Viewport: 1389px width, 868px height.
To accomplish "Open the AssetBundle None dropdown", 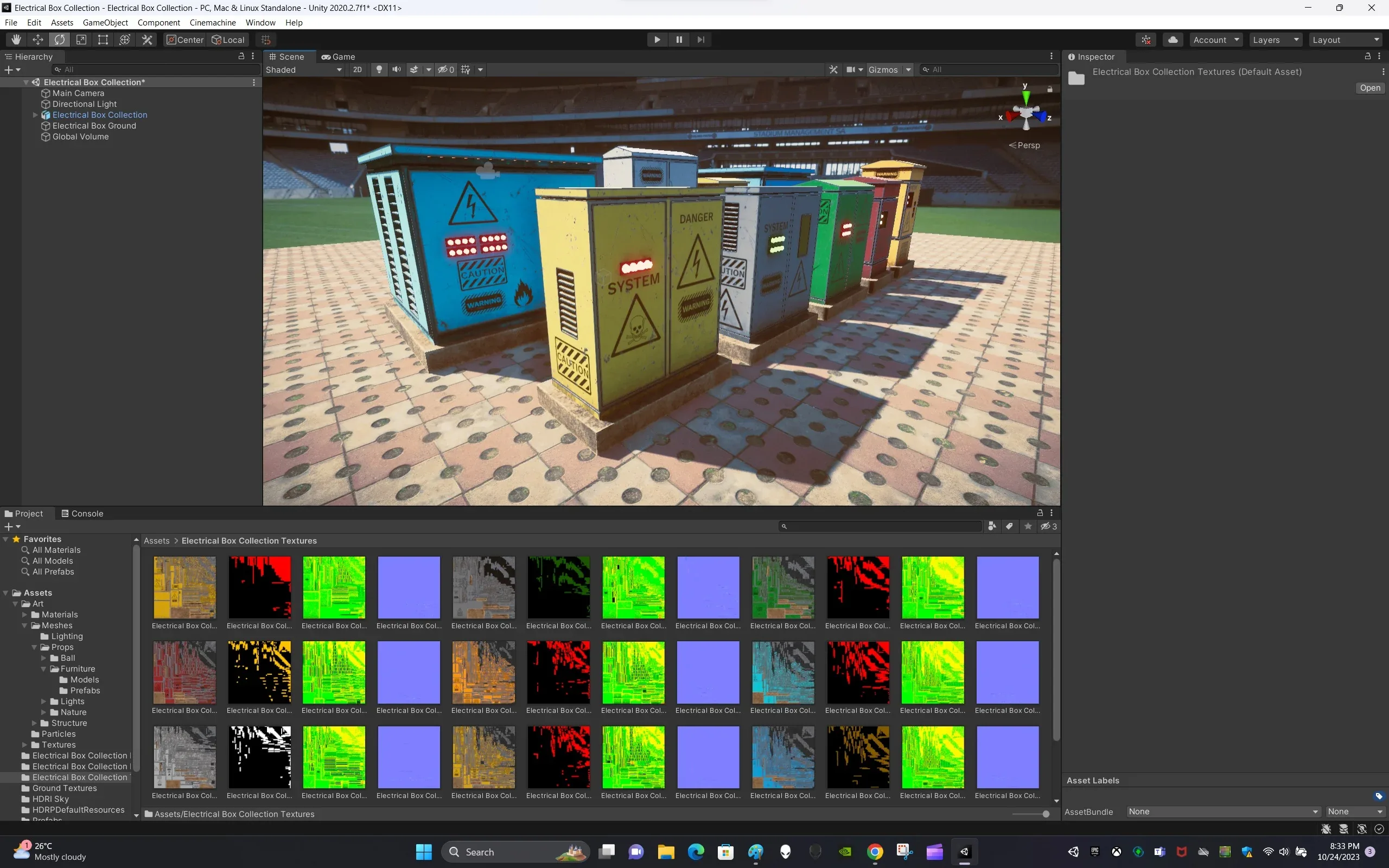I will click(1223, 812).
